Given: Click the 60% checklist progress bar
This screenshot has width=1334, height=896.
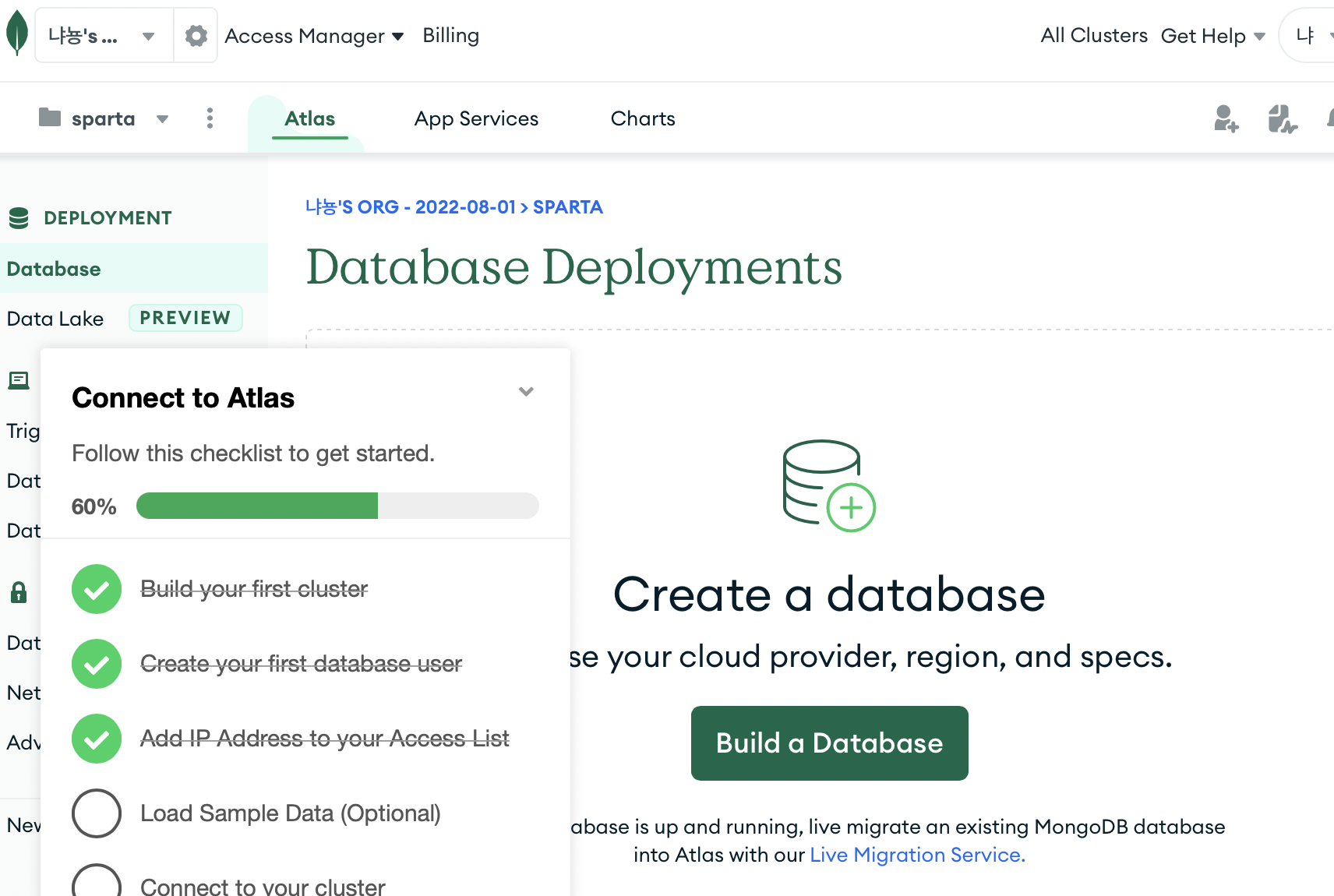Looking at the screenshot, I should 337,506.
